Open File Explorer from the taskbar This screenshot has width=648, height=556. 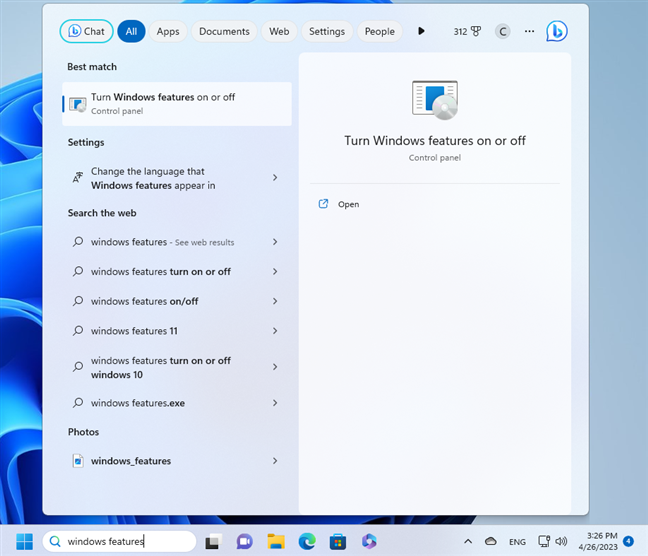275,541
